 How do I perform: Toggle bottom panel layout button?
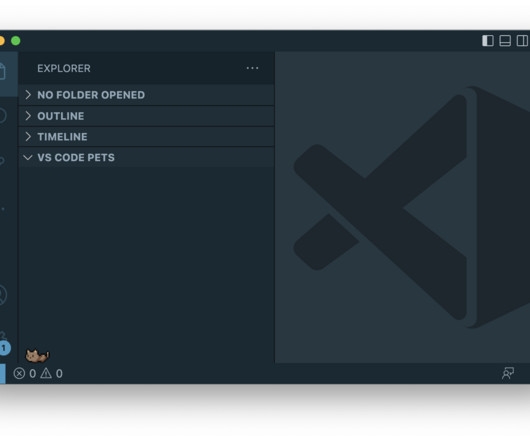(x=505, y=41)
